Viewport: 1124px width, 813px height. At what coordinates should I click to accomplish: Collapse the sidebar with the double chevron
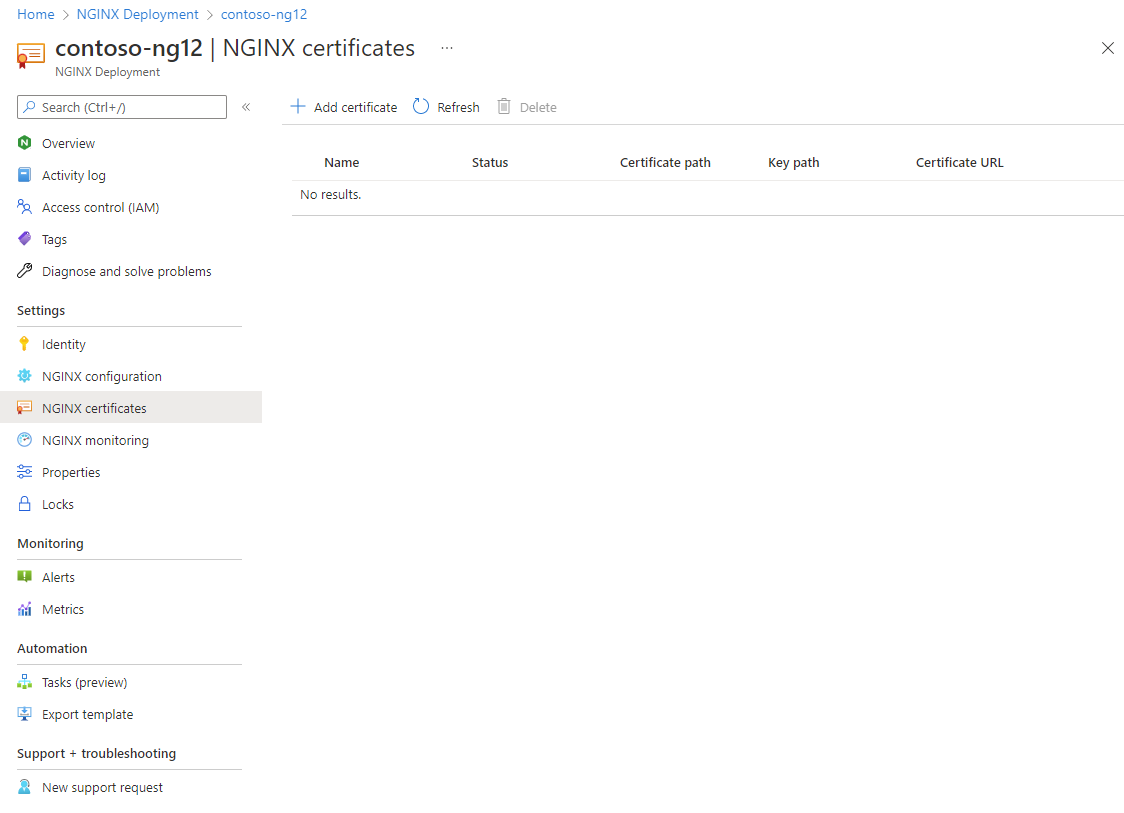(x=246, y=107)
